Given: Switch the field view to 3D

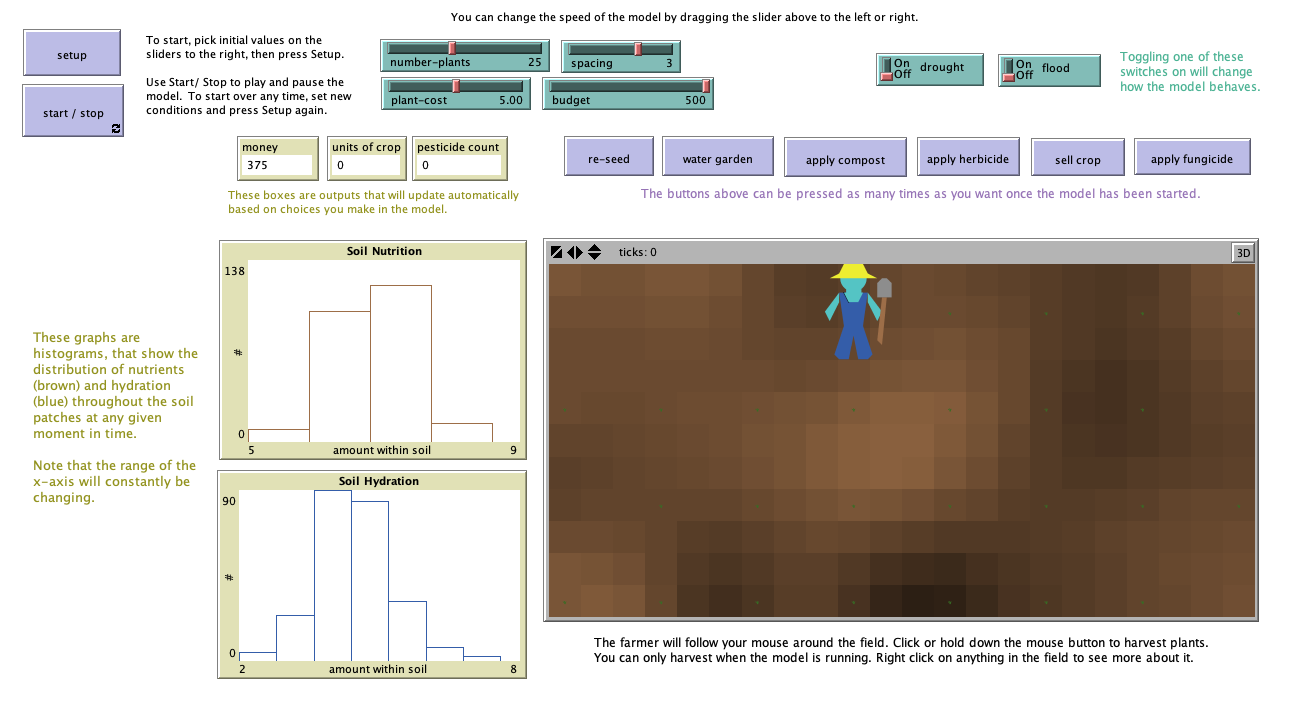Looking at the screenshot, I should point(1243,253).
